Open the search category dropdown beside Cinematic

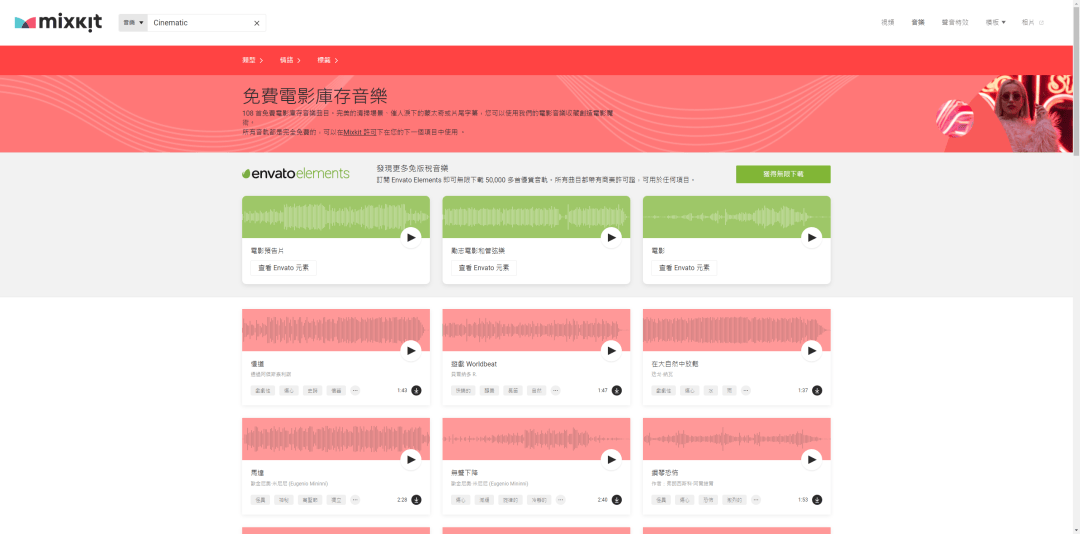(x=134, y=23)
